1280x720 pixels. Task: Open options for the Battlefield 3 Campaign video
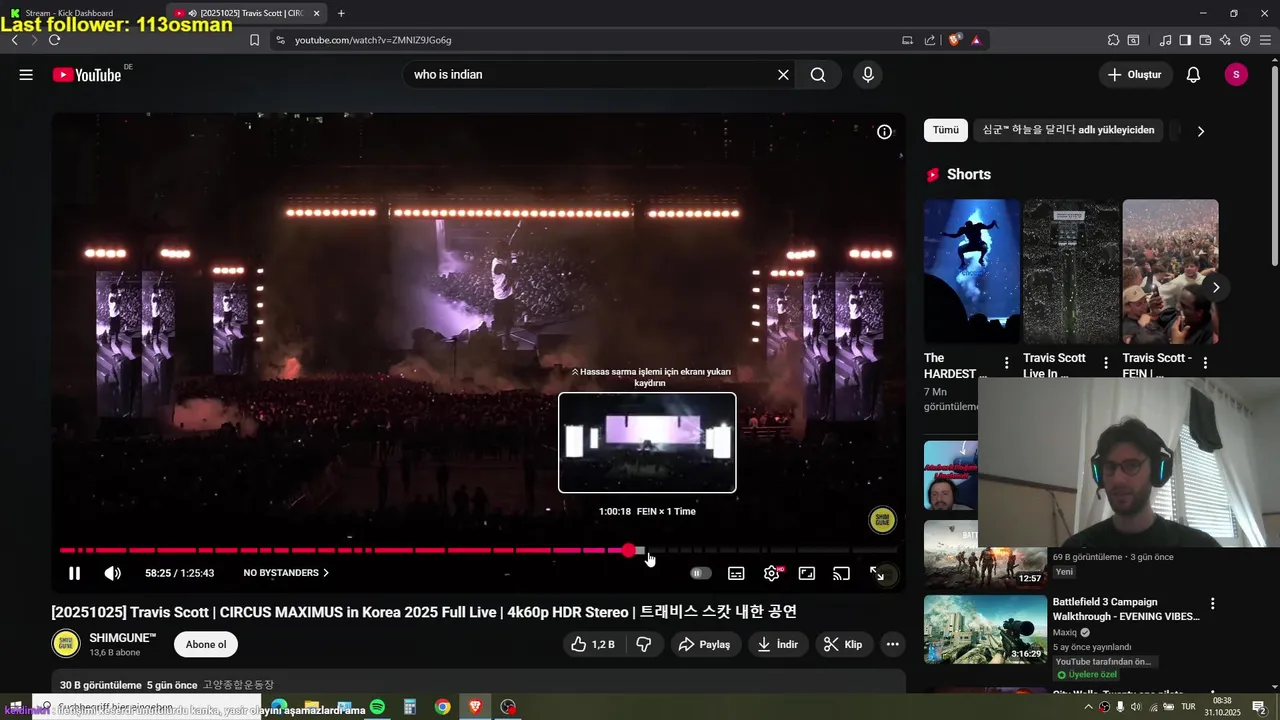[x=1213, y=604]
